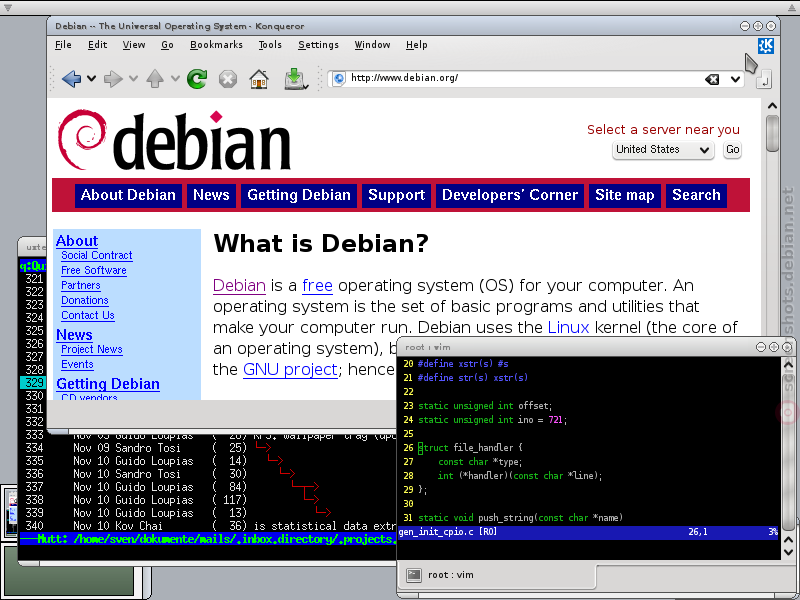Click the Site map navigation button
Screen dimensions: 800x600
coord(624,195)
